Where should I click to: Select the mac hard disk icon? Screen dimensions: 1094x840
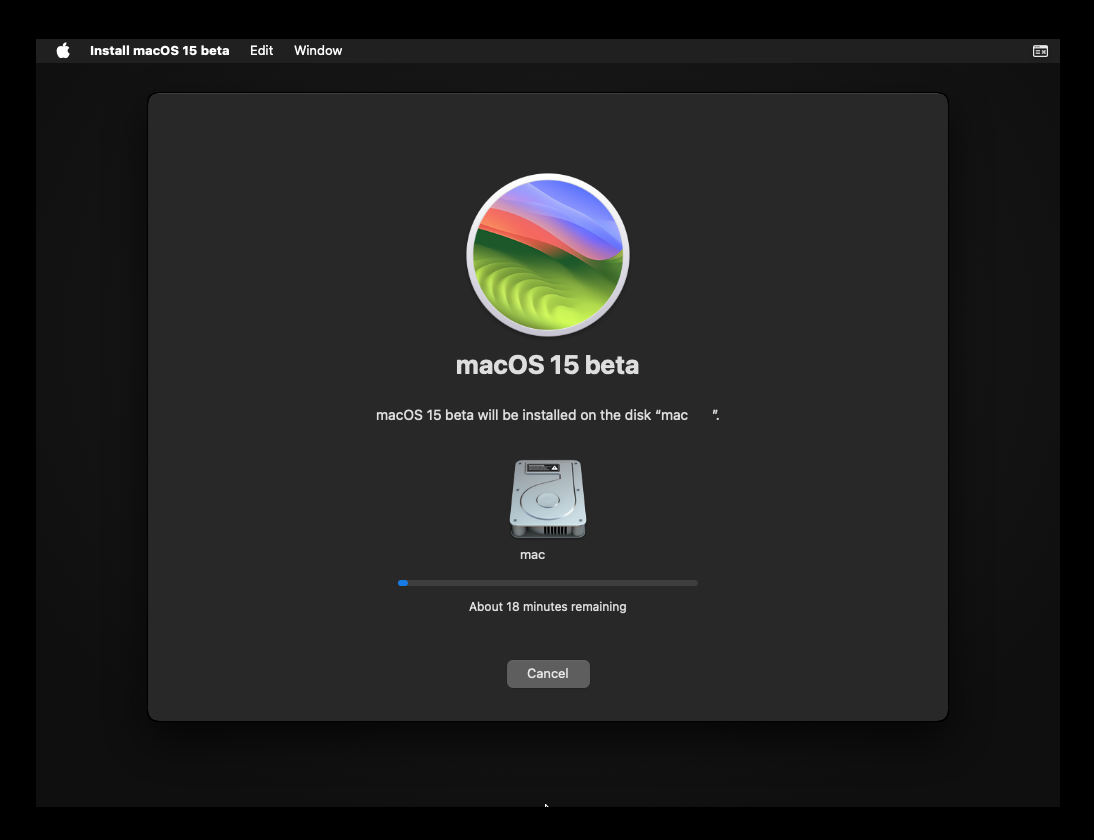click(x=548, y=499)
